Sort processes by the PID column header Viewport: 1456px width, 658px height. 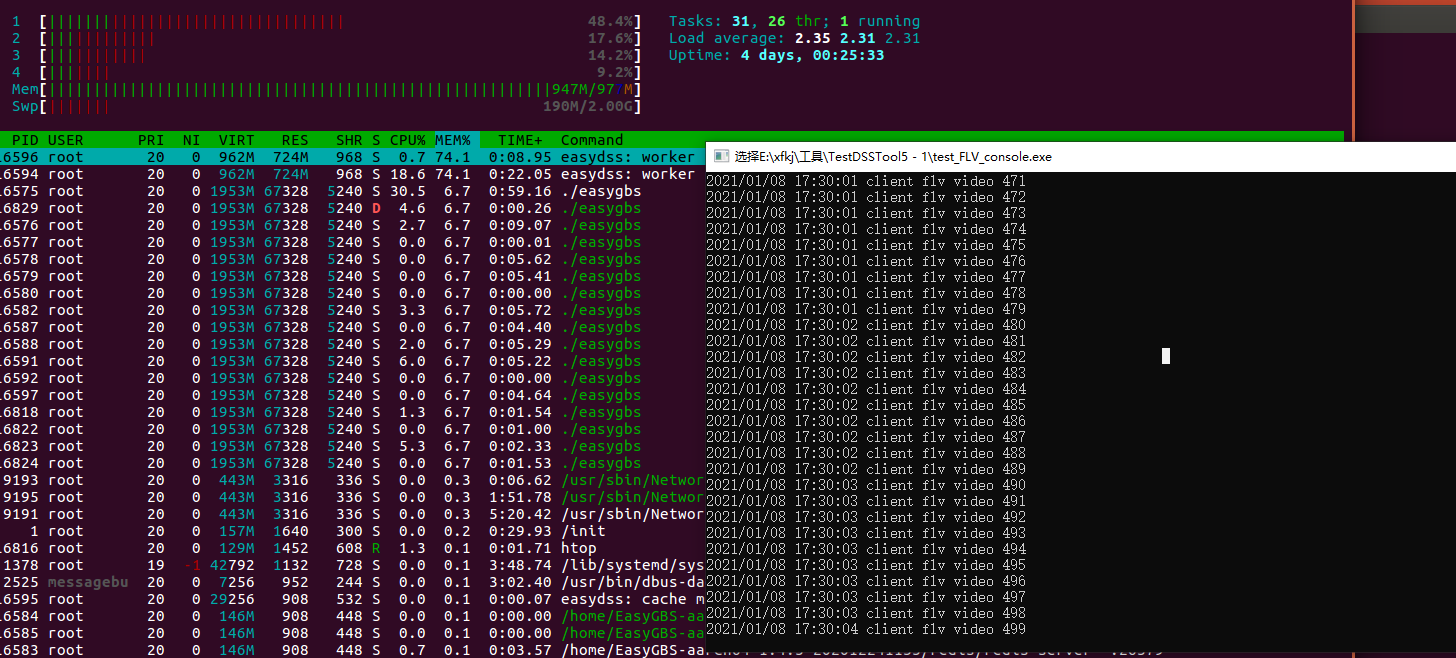[24, 140]
